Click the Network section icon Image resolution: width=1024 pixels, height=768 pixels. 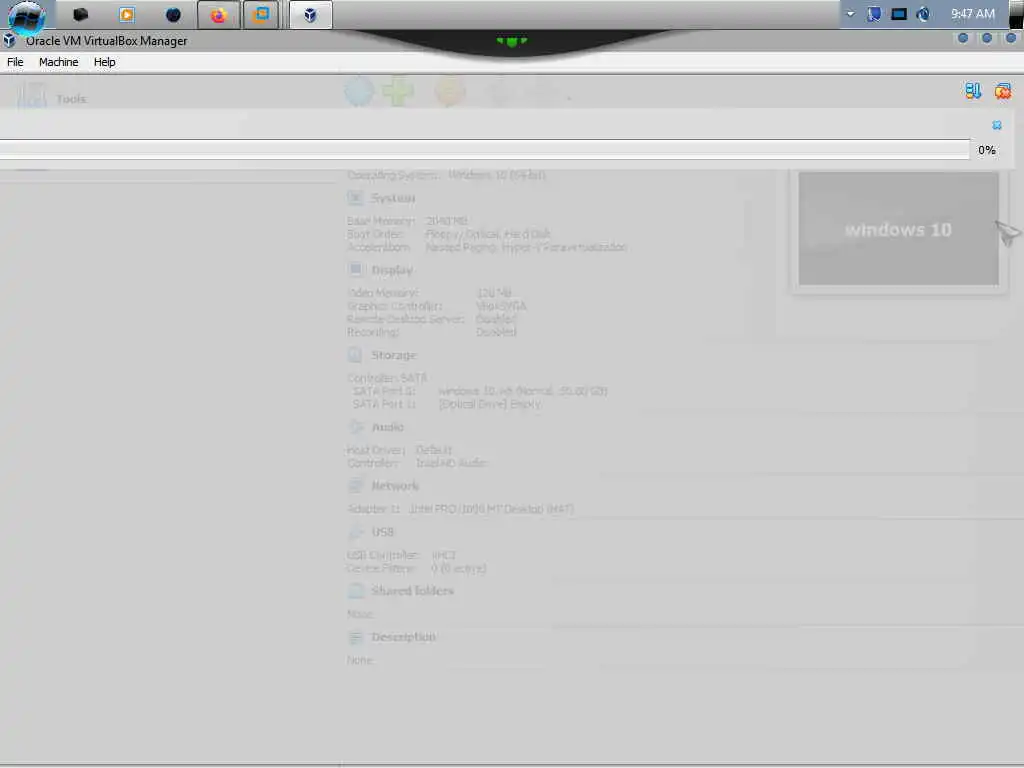[355, 485]
